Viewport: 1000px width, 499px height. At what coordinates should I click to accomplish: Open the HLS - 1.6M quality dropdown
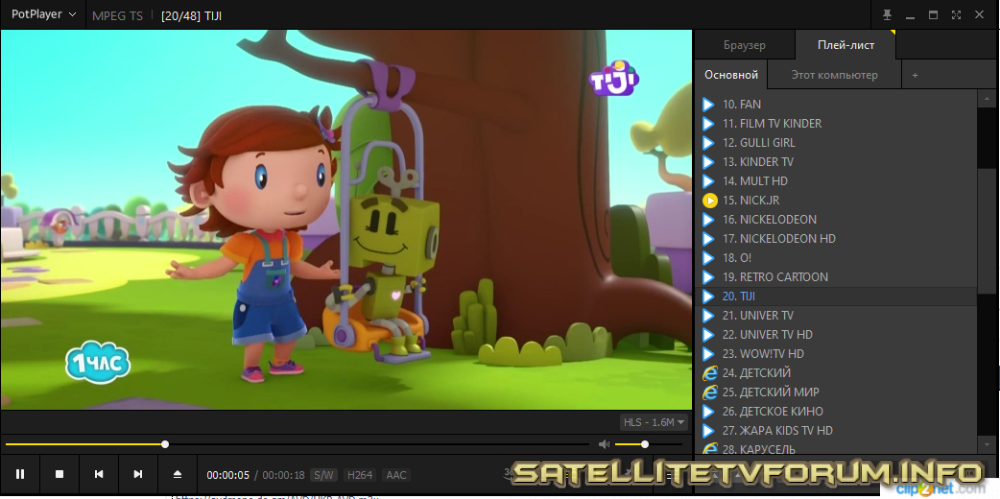coord(654,422)
